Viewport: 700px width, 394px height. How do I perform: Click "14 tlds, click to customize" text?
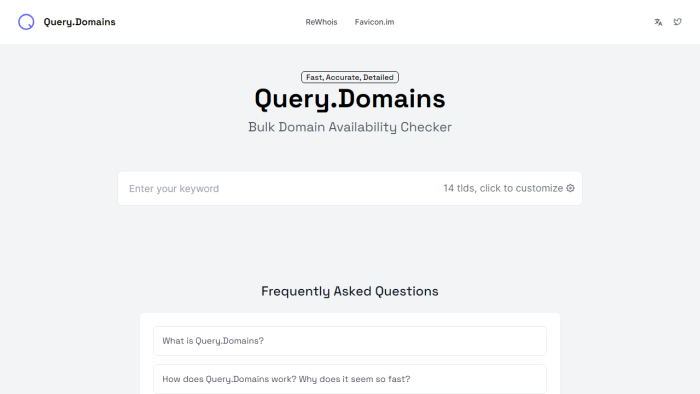pos(503,188)
